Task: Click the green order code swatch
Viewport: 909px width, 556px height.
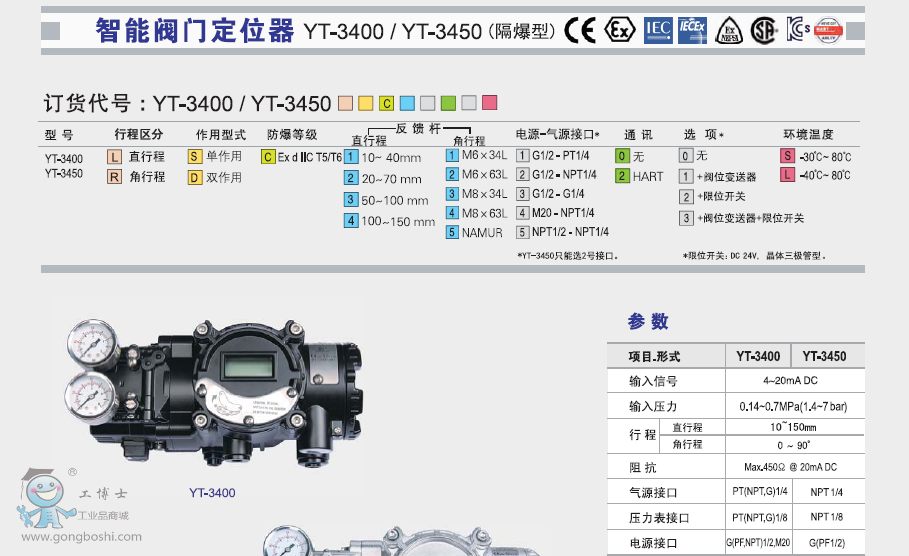Action: tap(448, 103)
